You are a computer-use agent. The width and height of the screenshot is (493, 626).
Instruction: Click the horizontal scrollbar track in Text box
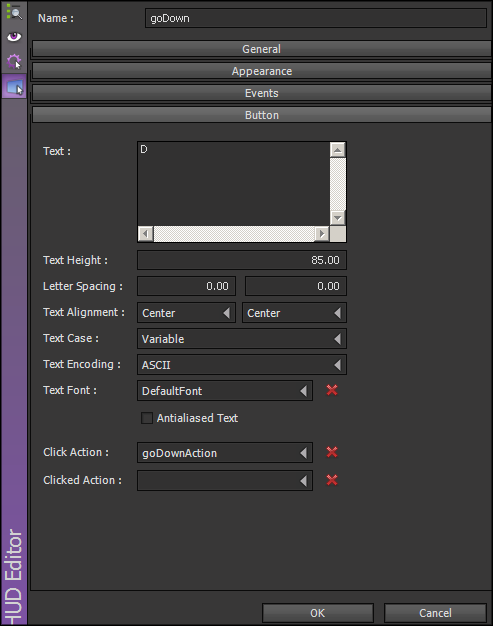(x=234, y=234)
